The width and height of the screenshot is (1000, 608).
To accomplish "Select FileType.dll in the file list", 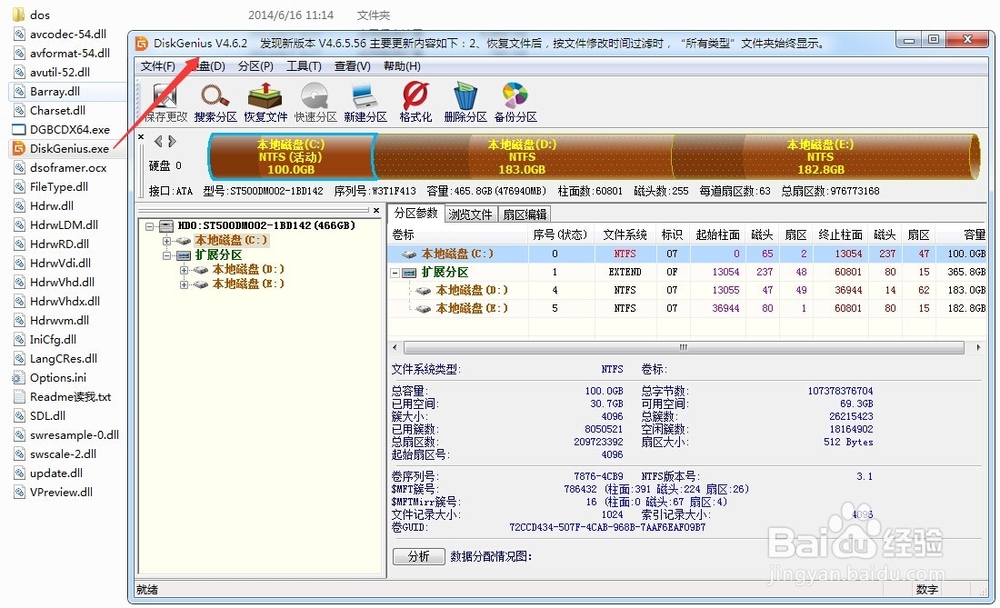I will 59,187.
